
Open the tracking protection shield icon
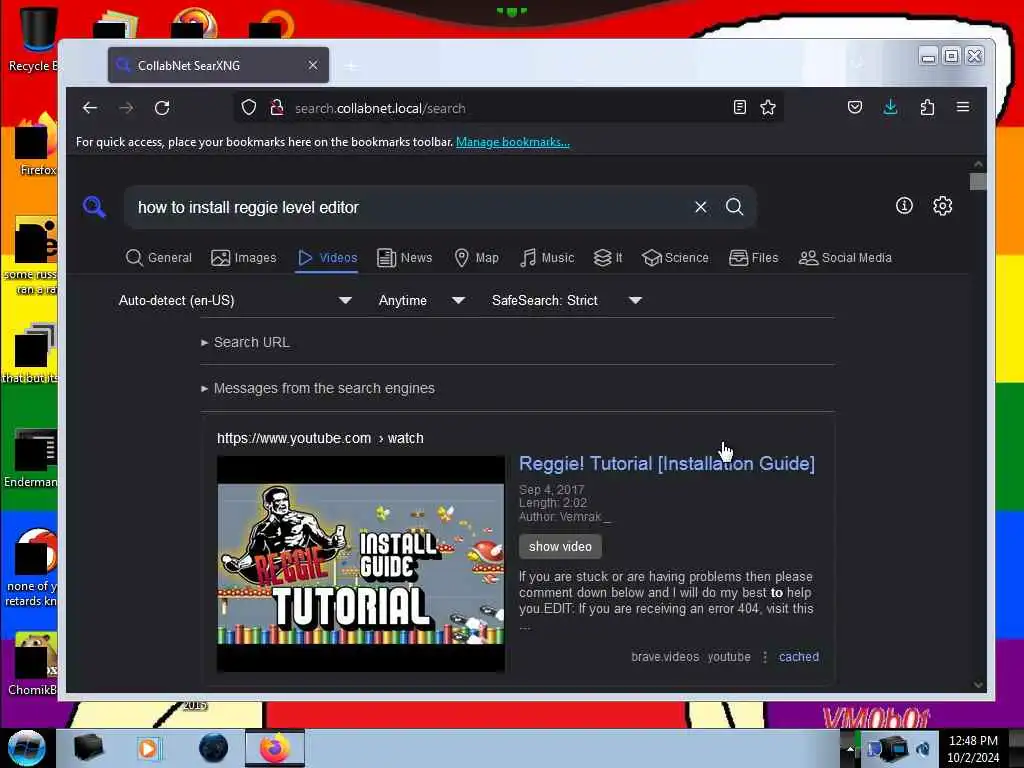click(x=249, y=108)
